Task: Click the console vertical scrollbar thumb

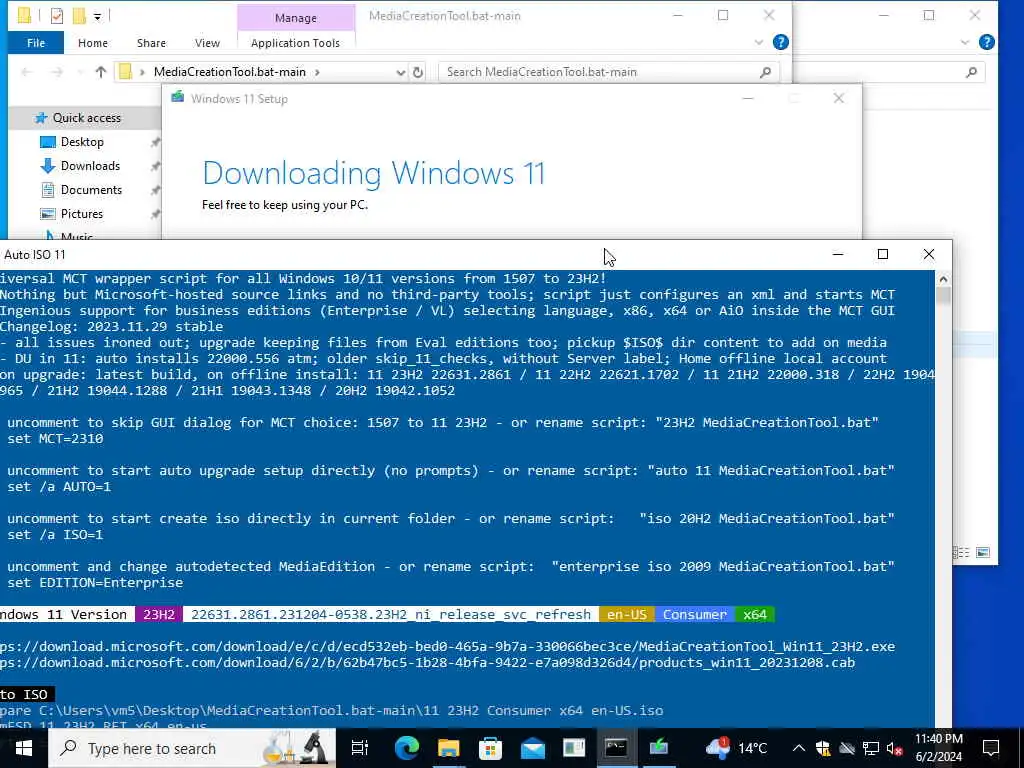Action: point(943,296)
